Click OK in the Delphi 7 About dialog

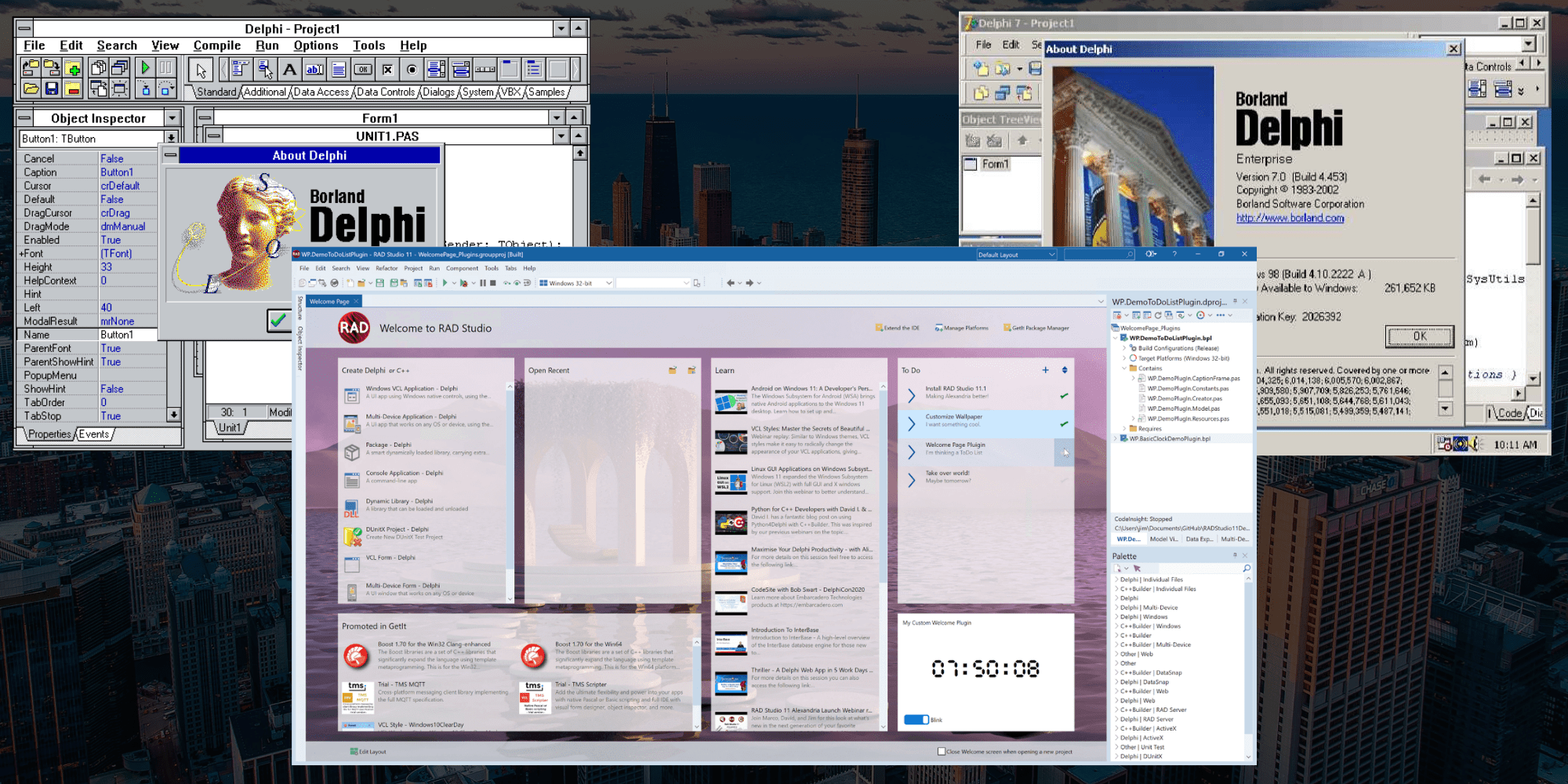click(1420, 336)
